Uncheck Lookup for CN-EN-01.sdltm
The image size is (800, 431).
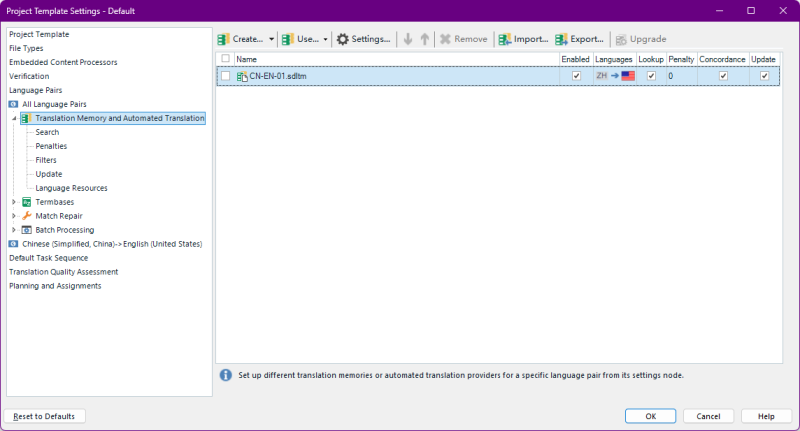[651, 76]
